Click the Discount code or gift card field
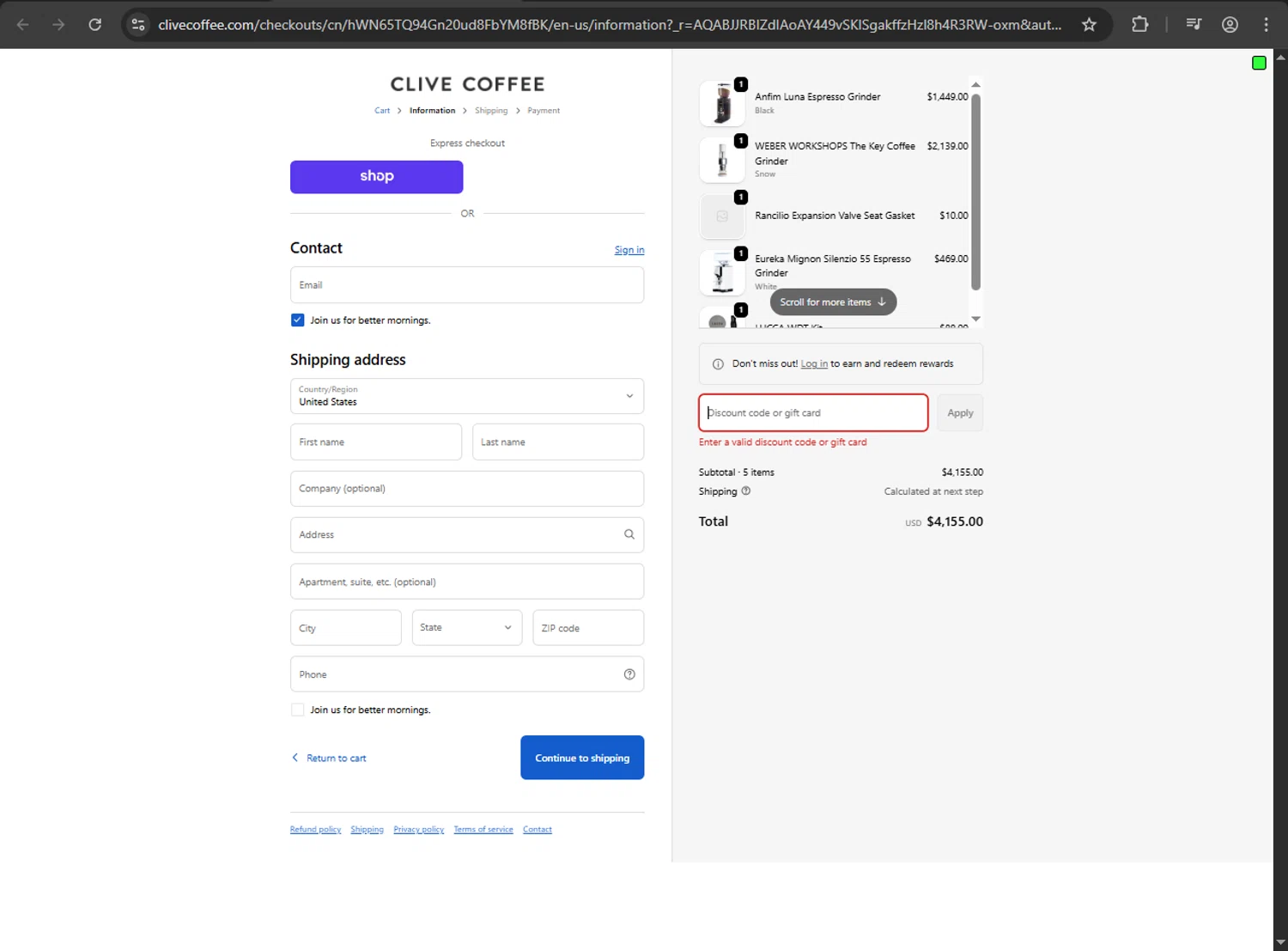Screen dimensions: 1288x951 [x=813, y=413]
